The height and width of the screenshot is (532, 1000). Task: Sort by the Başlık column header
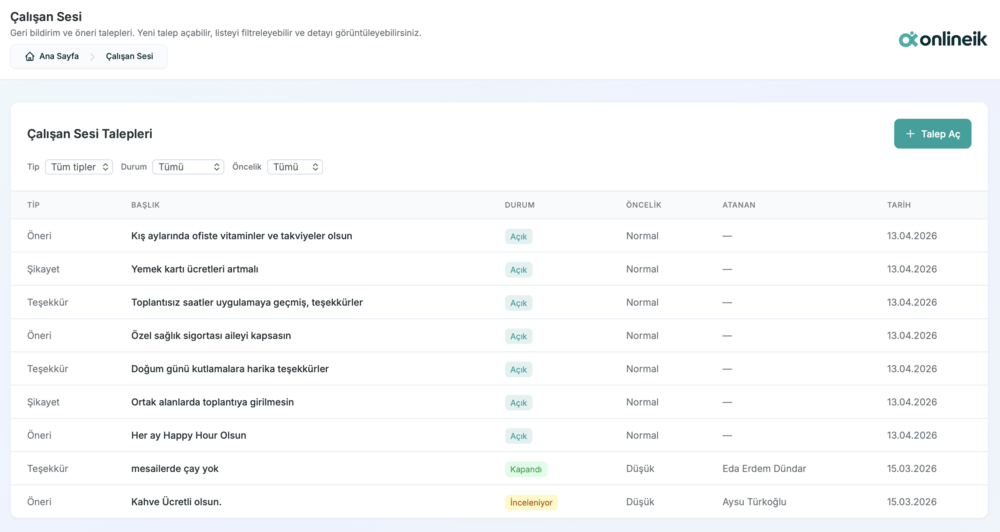pyautogui.click(x=145, y=205)
